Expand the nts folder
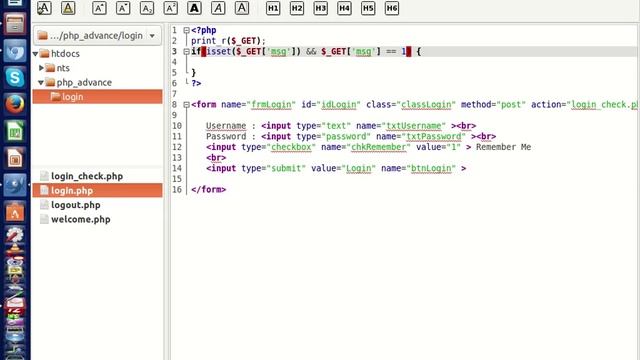This screenshot has height=360, width=640. coord(41,68)
